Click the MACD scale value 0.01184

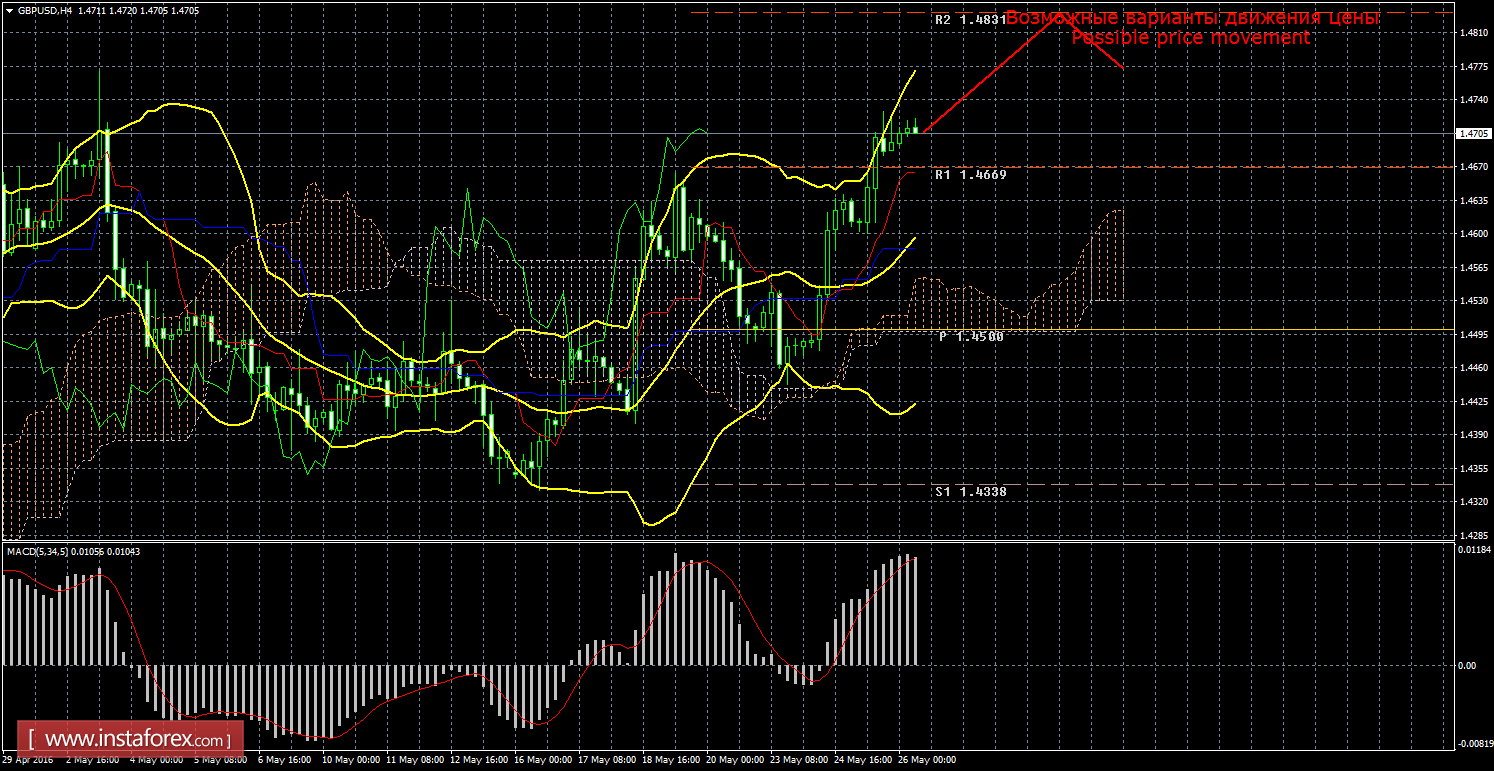pos(1474,550)
